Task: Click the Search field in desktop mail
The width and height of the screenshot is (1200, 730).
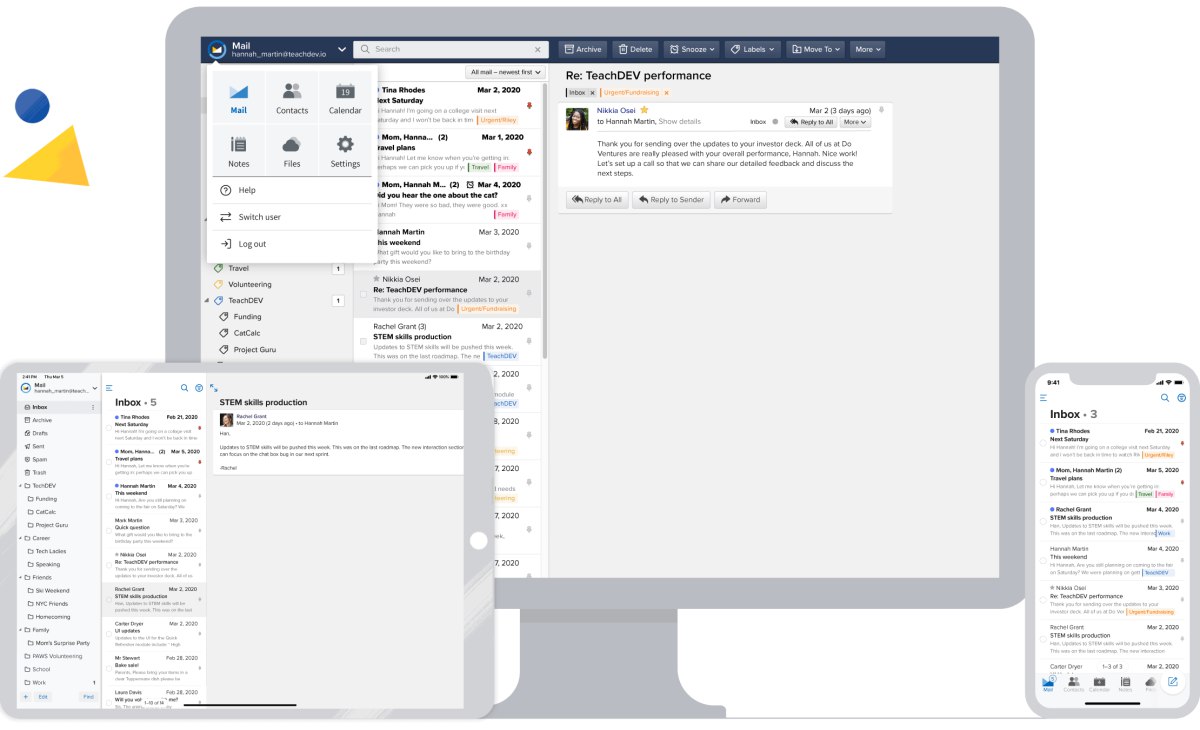Action: 450,49
